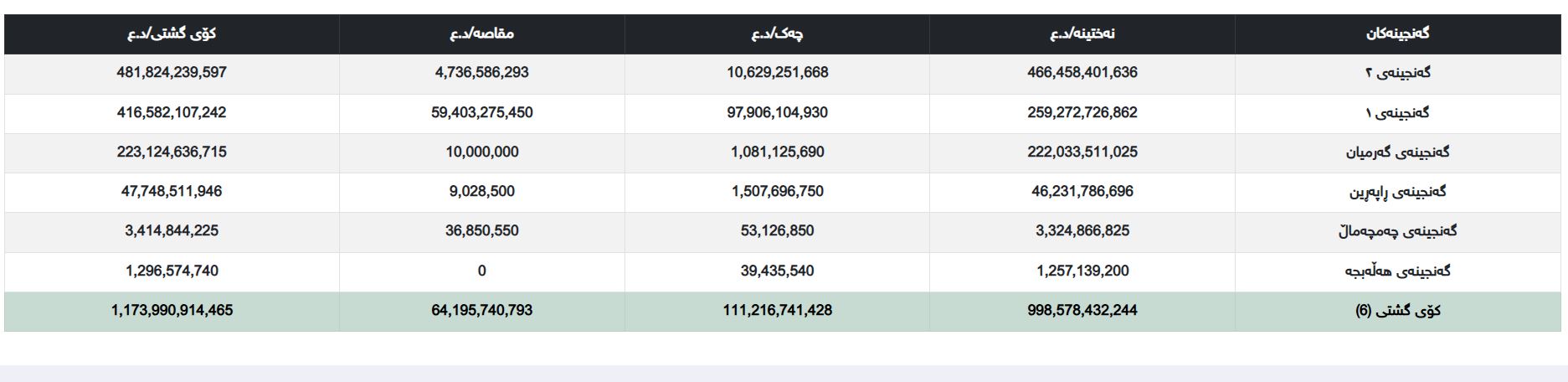Viewport: 1568px width, 382px height.
Task: Click the cell showing 466,458,401,636
Action: [x=1082, y=73]
